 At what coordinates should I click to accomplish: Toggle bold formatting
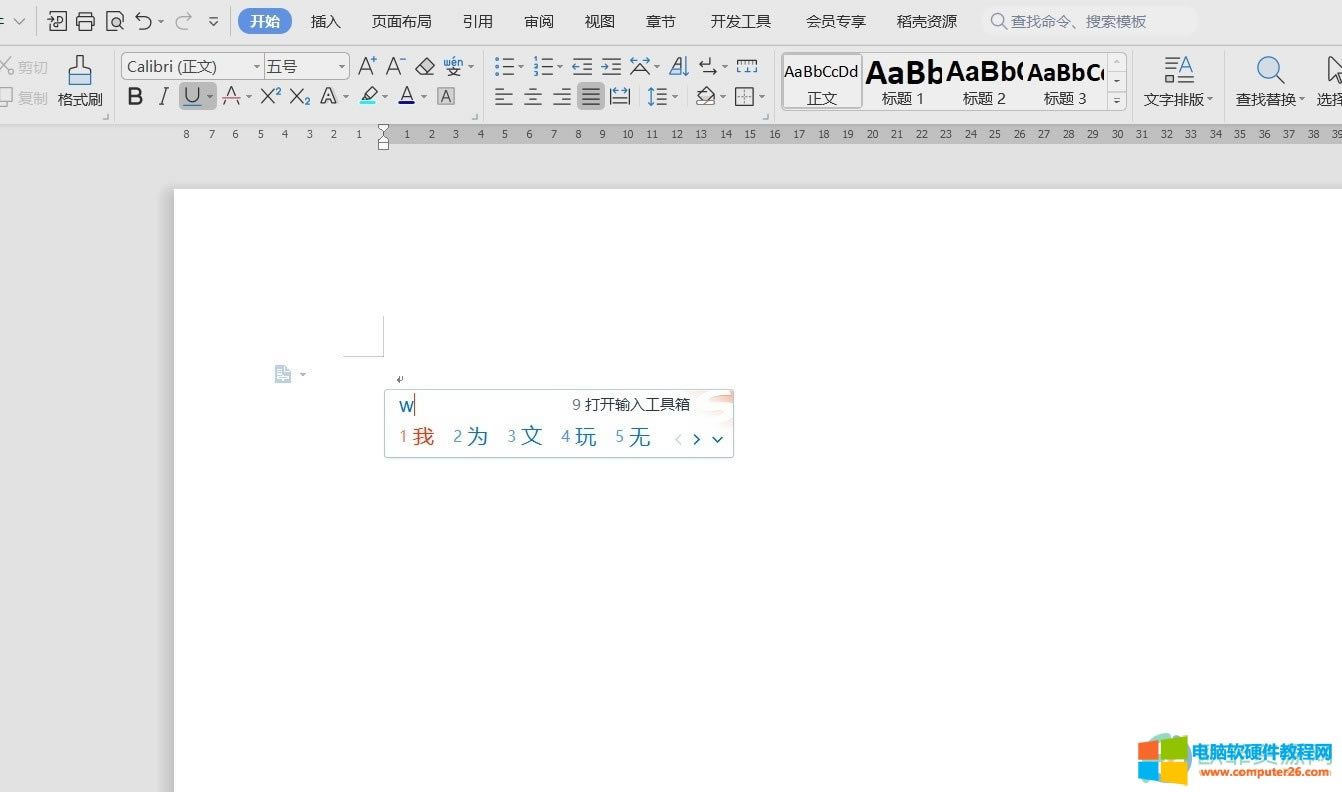tap(136, 97)
